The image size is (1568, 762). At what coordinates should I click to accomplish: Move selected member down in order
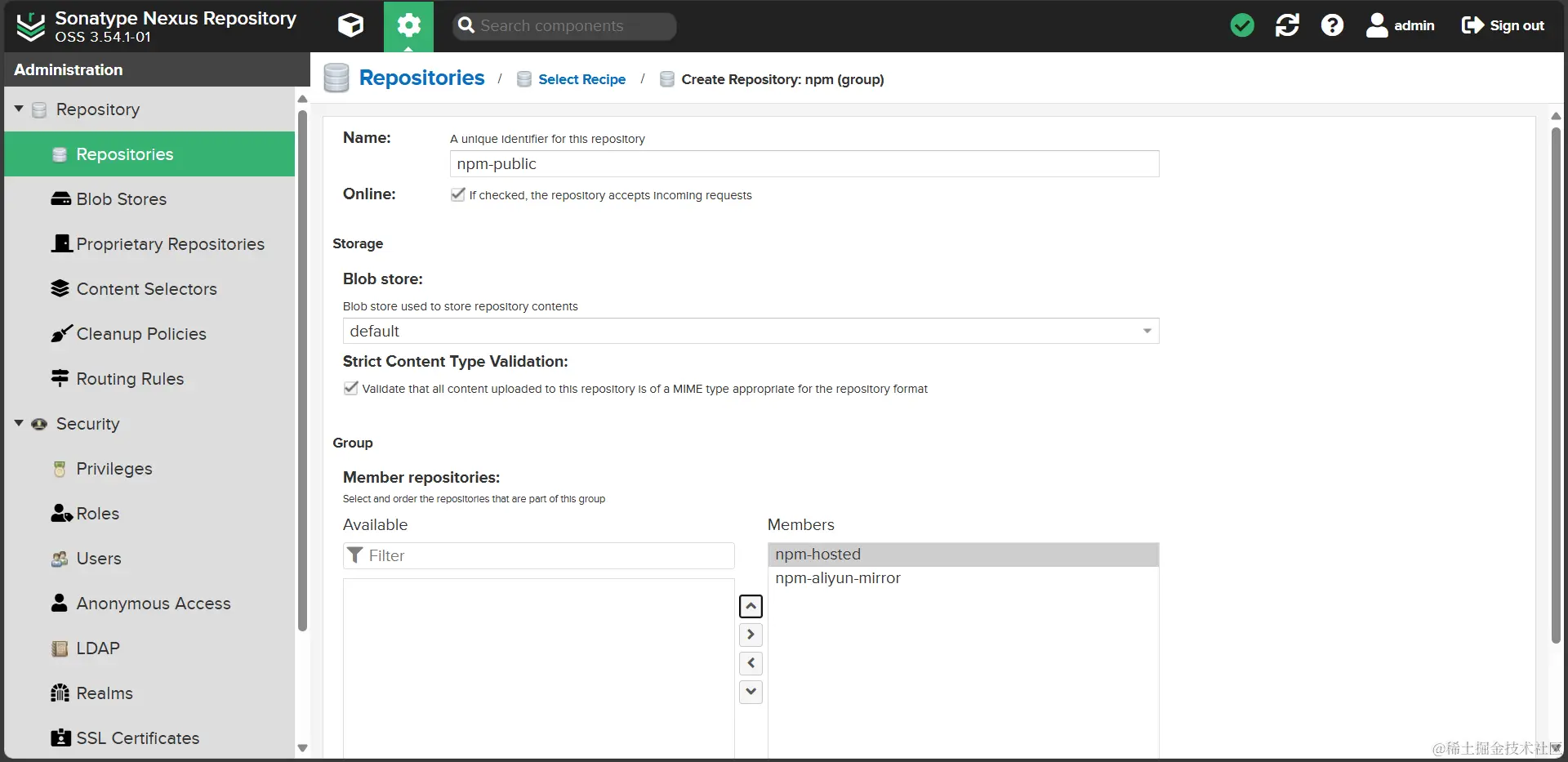coord(751,692)
